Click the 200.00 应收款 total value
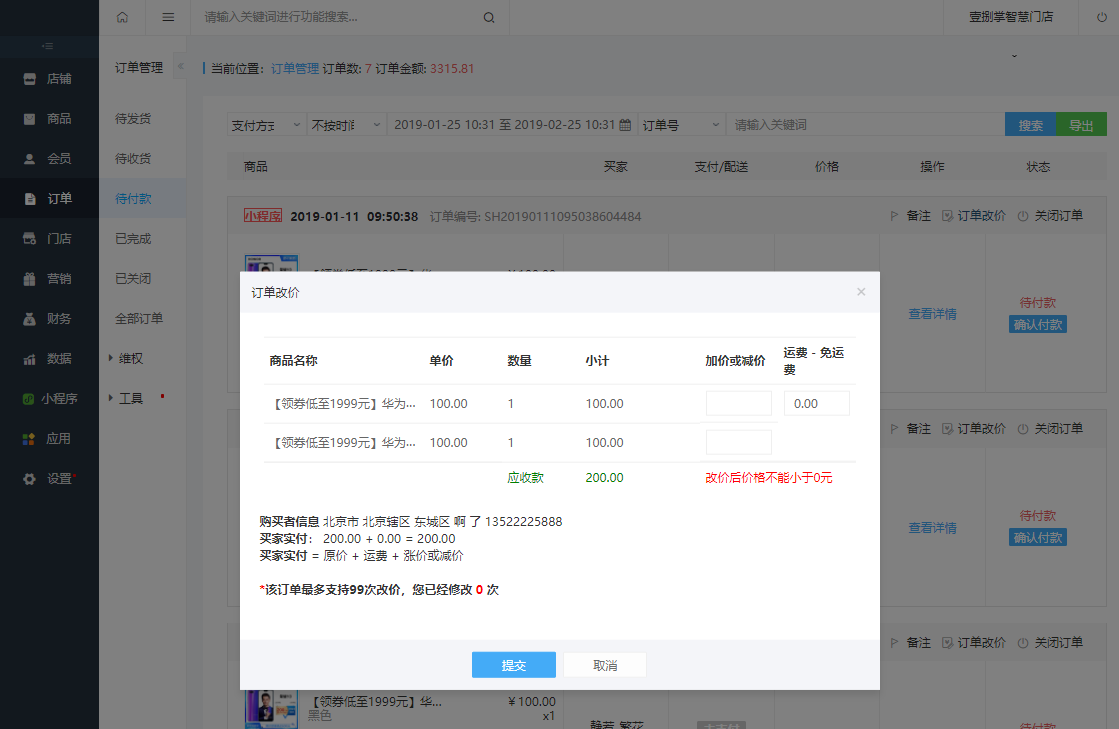Image resolution: width=1119 pixels, height=729 pixels. (604, 478)
